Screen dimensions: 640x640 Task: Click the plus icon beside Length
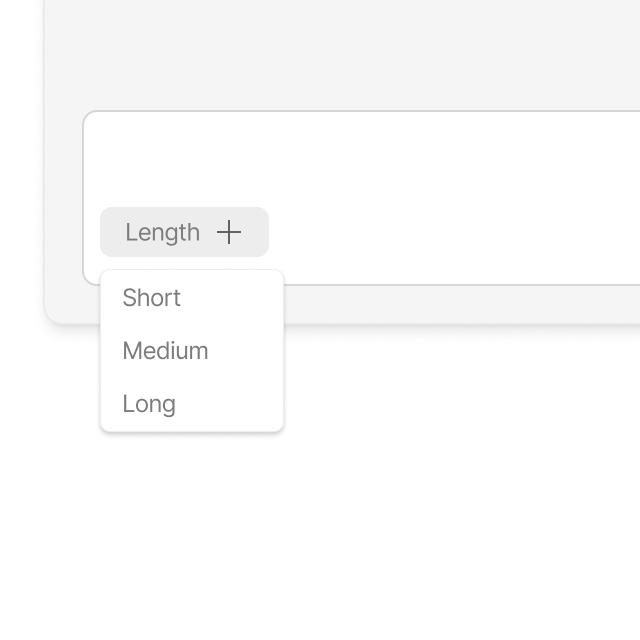click(x=229, y=232)
